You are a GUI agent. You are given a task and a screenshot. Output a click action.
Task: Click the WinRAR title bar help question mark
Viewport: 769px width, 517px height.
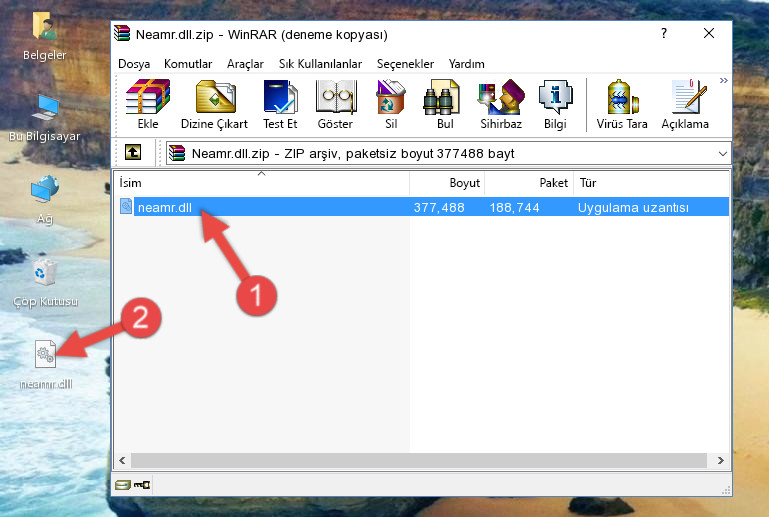pyautogui.click(x=664, y=33)
